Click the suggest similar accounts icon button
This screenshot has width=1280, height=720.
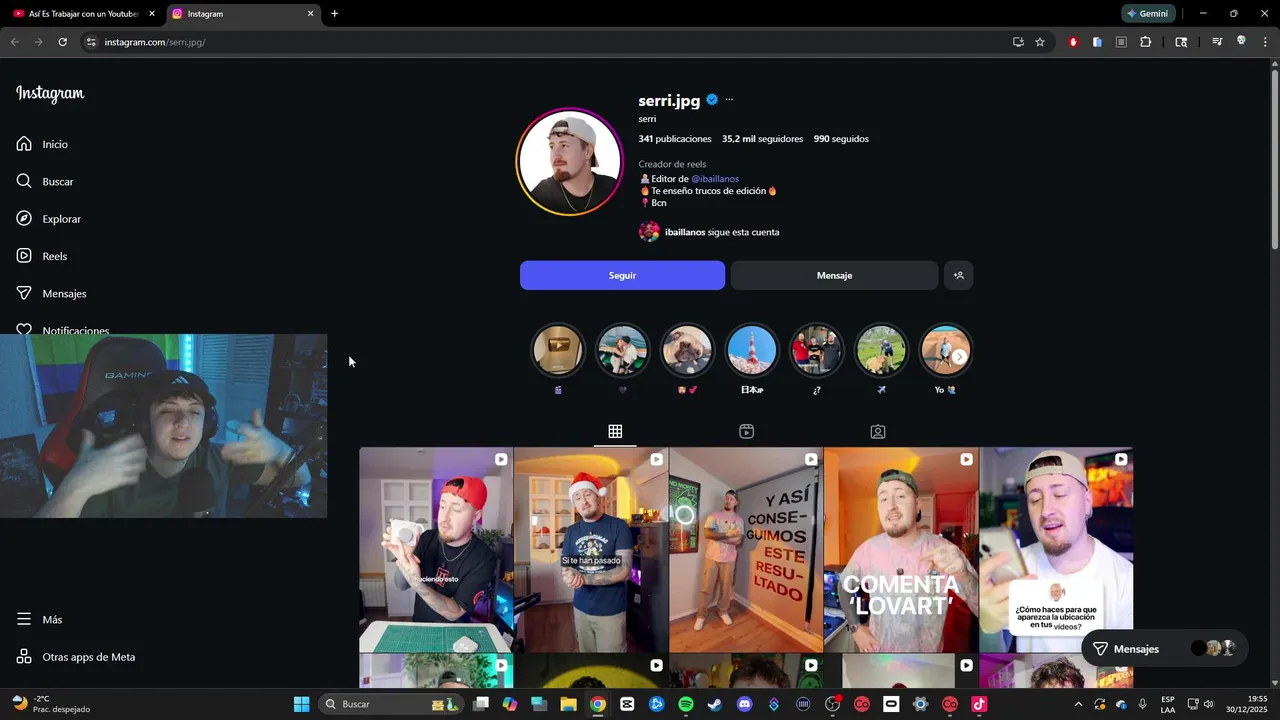958,275
